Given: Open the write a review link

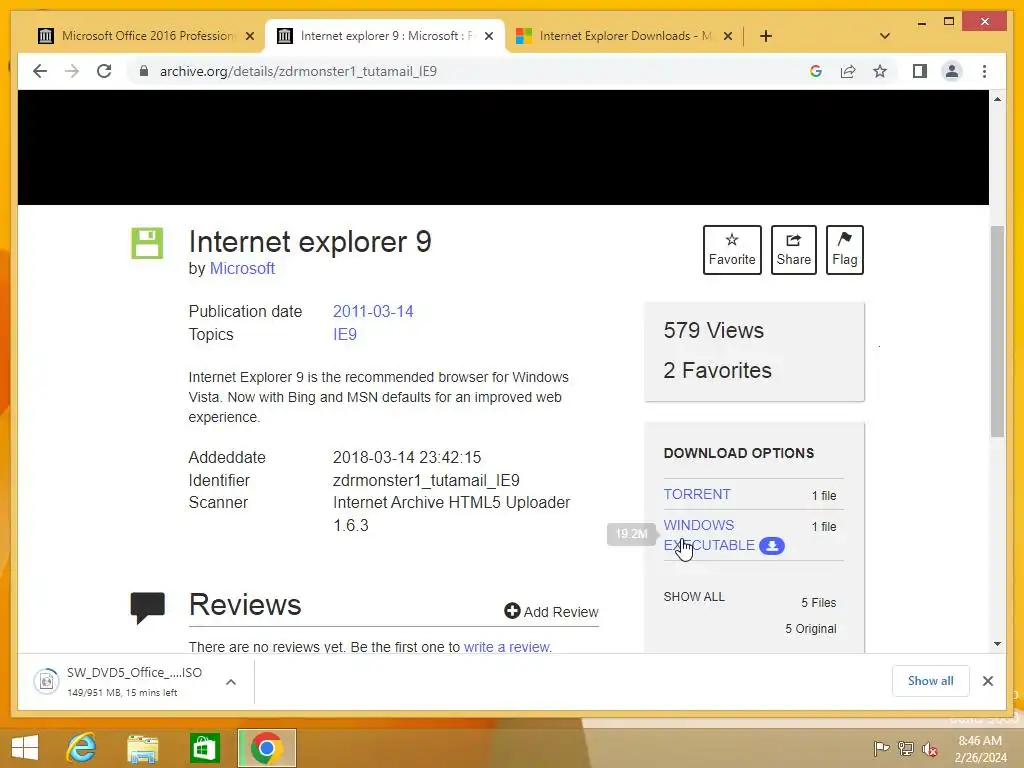Looking at the screenshot, I should pyautogui.click(x=507, y=647).
